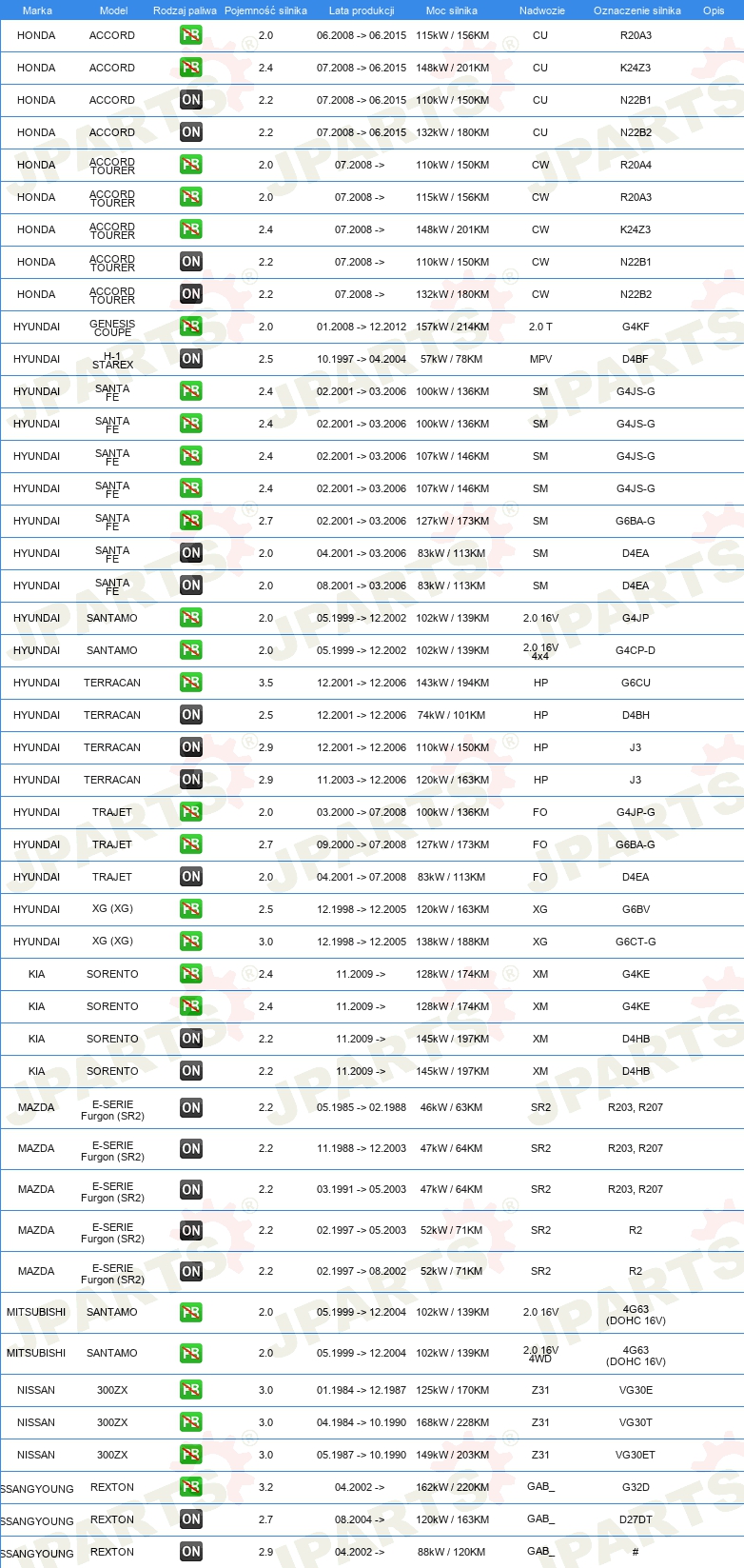Viewport: 744px width, 1568px height.
Task: Click petrol icon in Hyundai Genesis Coupe row
Action: pyautogui.click(x=190, y=327)
